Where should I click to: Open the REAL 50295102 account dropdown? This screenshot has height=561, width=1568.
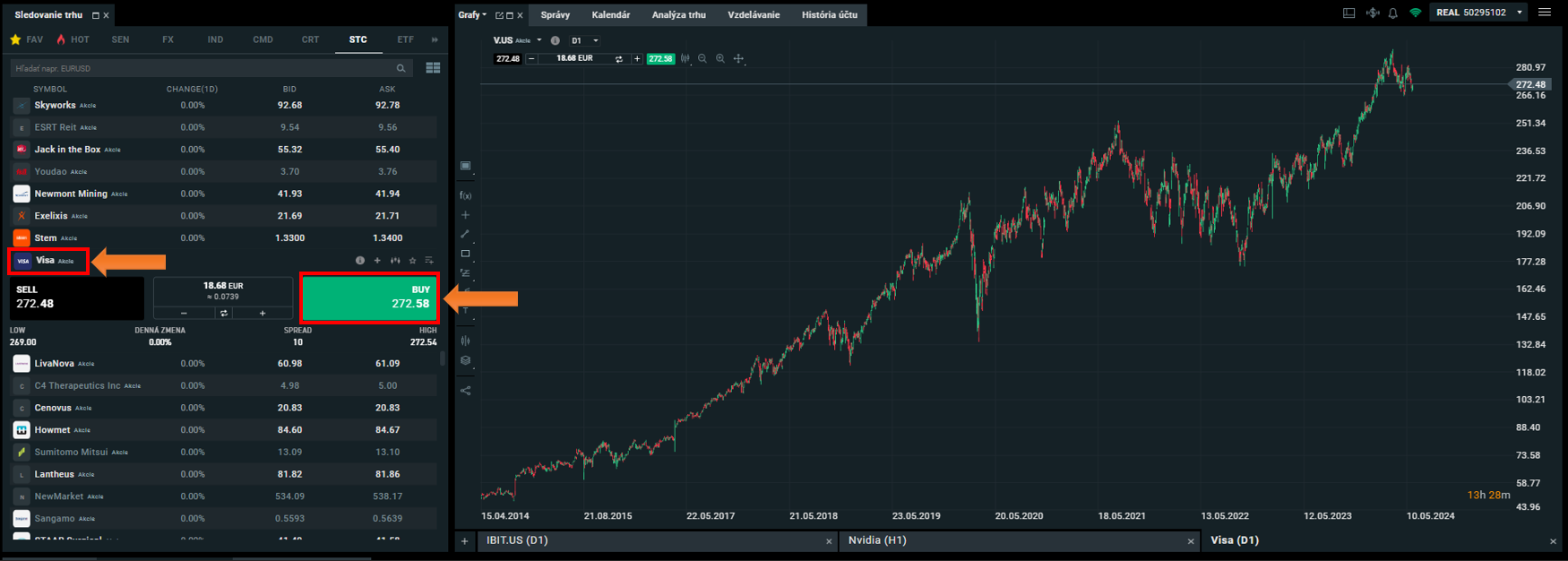[x=1520, y=13]
